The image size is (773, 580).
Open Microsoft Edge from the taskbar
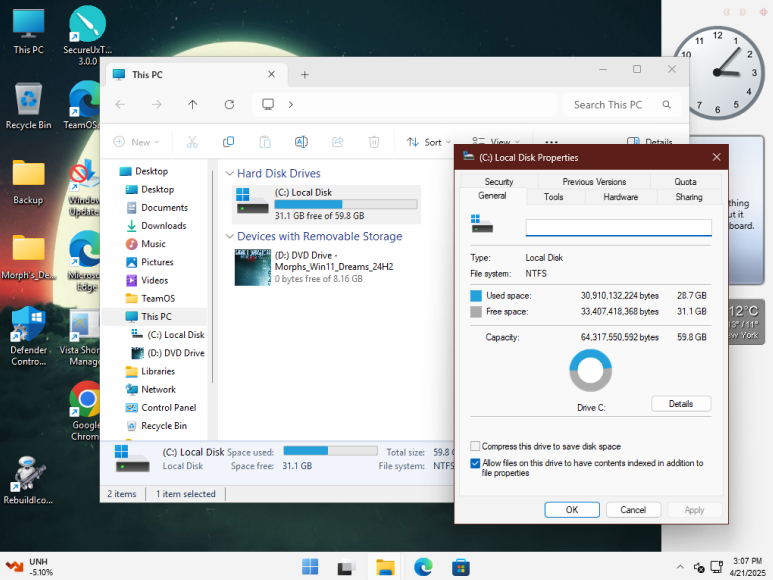(422, 567)
